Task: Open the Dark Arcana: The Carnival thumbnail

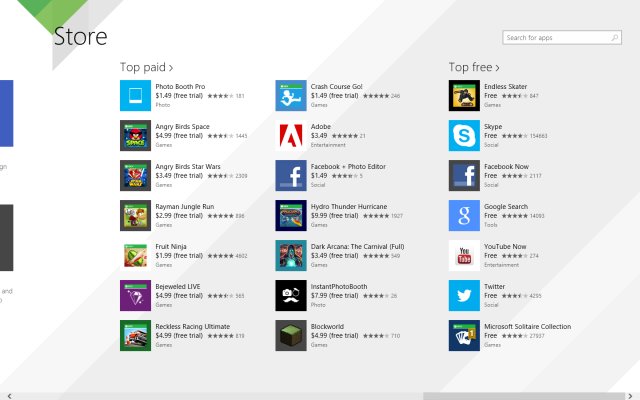Action: pyautogui.click(x=291, y=256)
